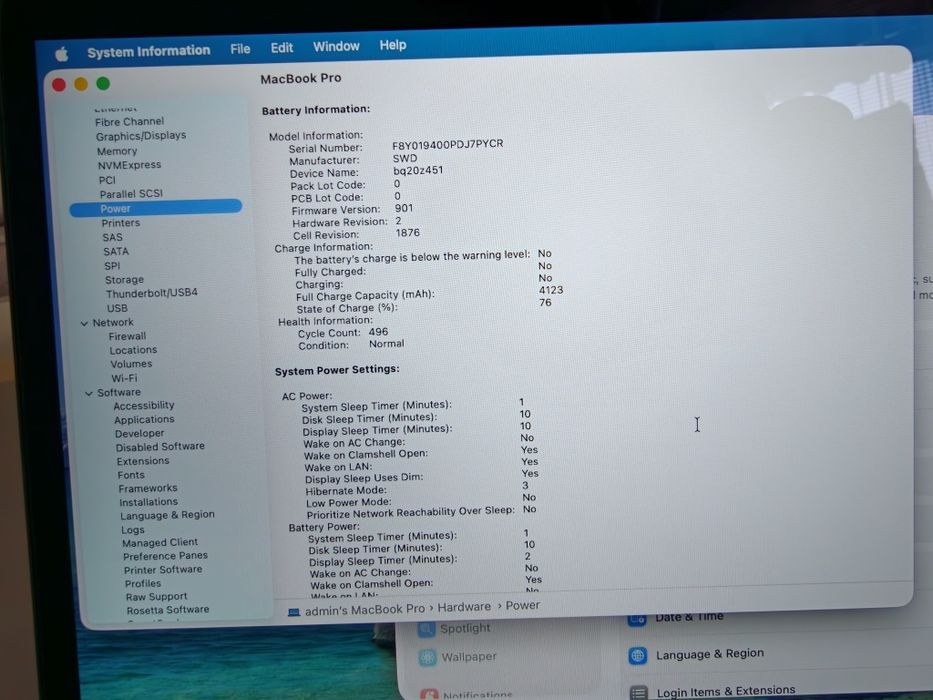Click the Cell Revision value 1876
The height and width of the screenshot is (700, 933).
(408, 233)
